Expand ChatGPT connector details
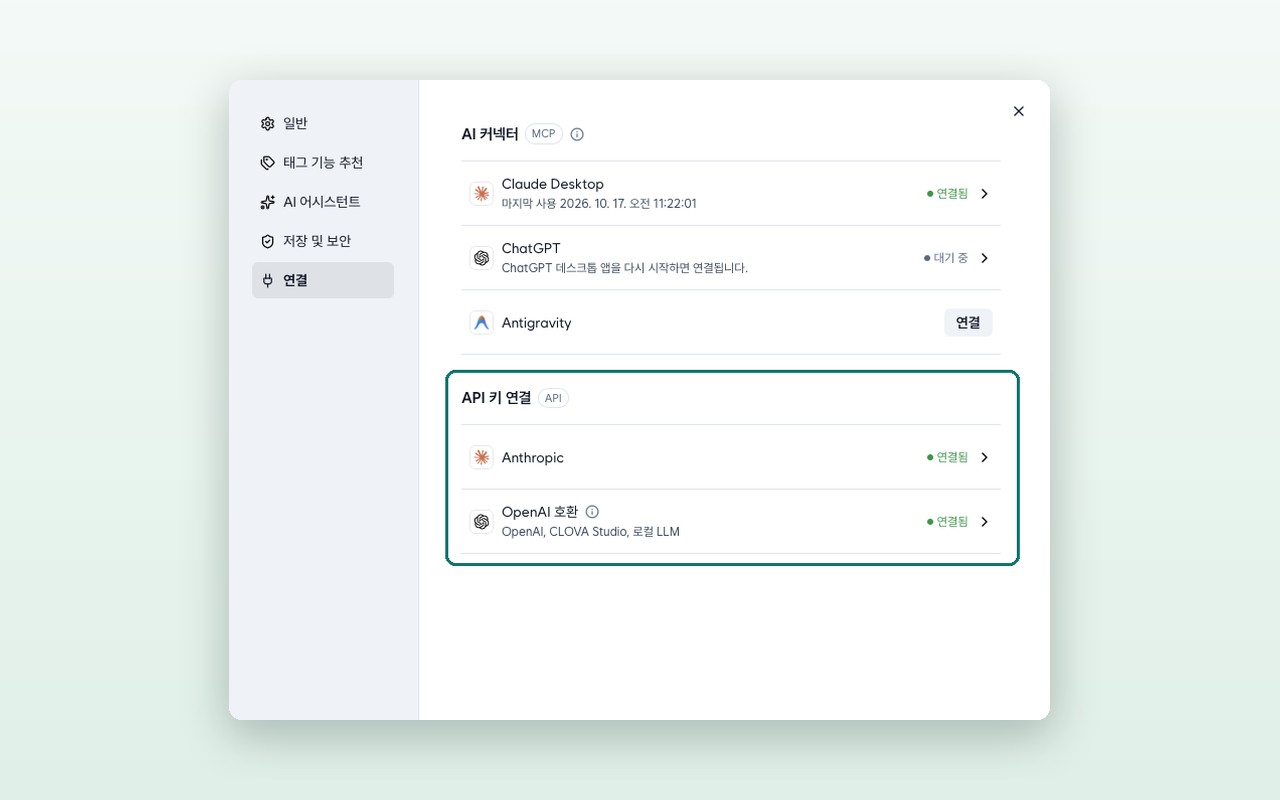 984,258
